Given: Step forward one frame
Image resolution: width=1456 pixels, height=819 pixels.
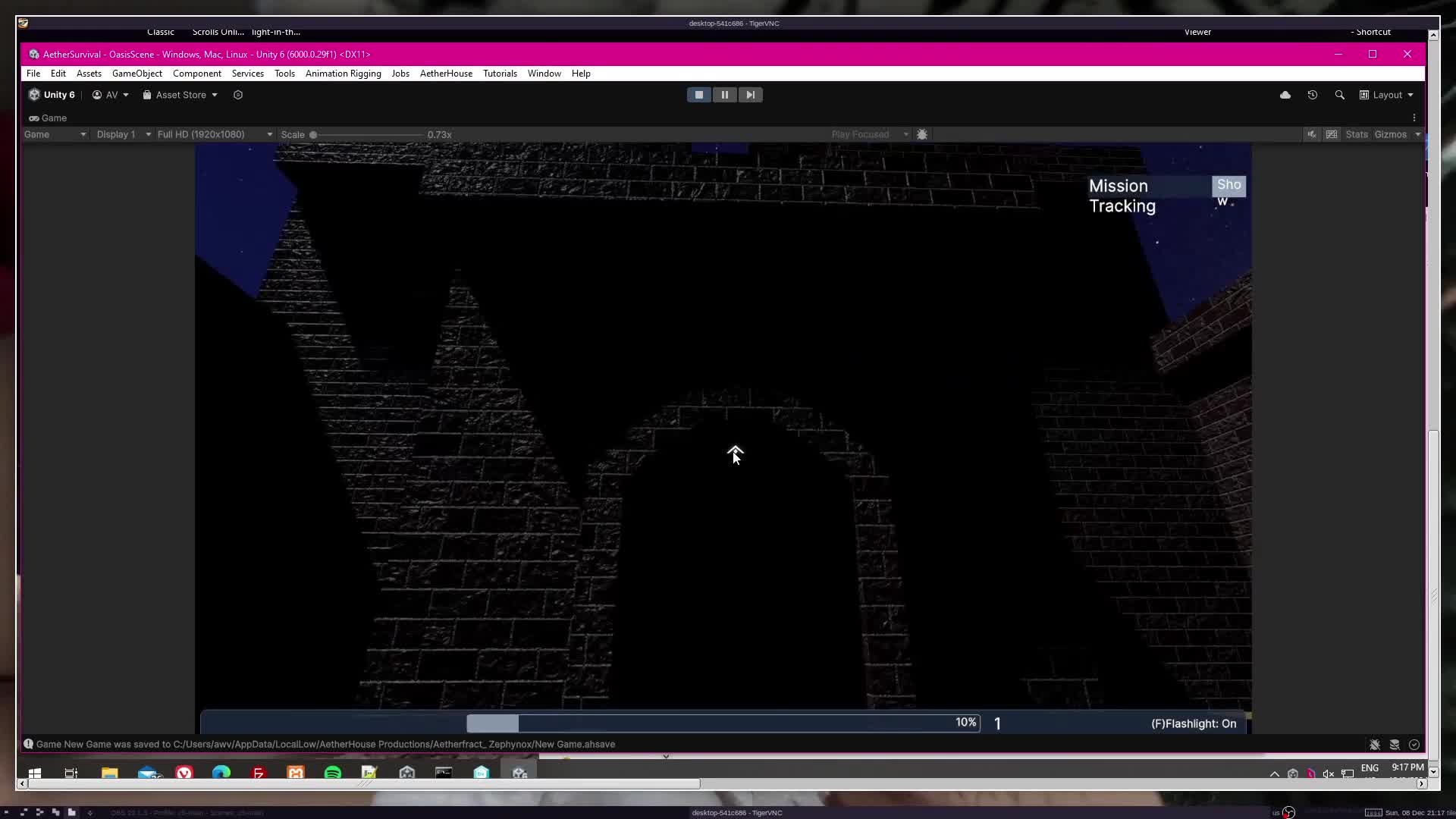Looking at the screenshot, I should tap(750, 95).
